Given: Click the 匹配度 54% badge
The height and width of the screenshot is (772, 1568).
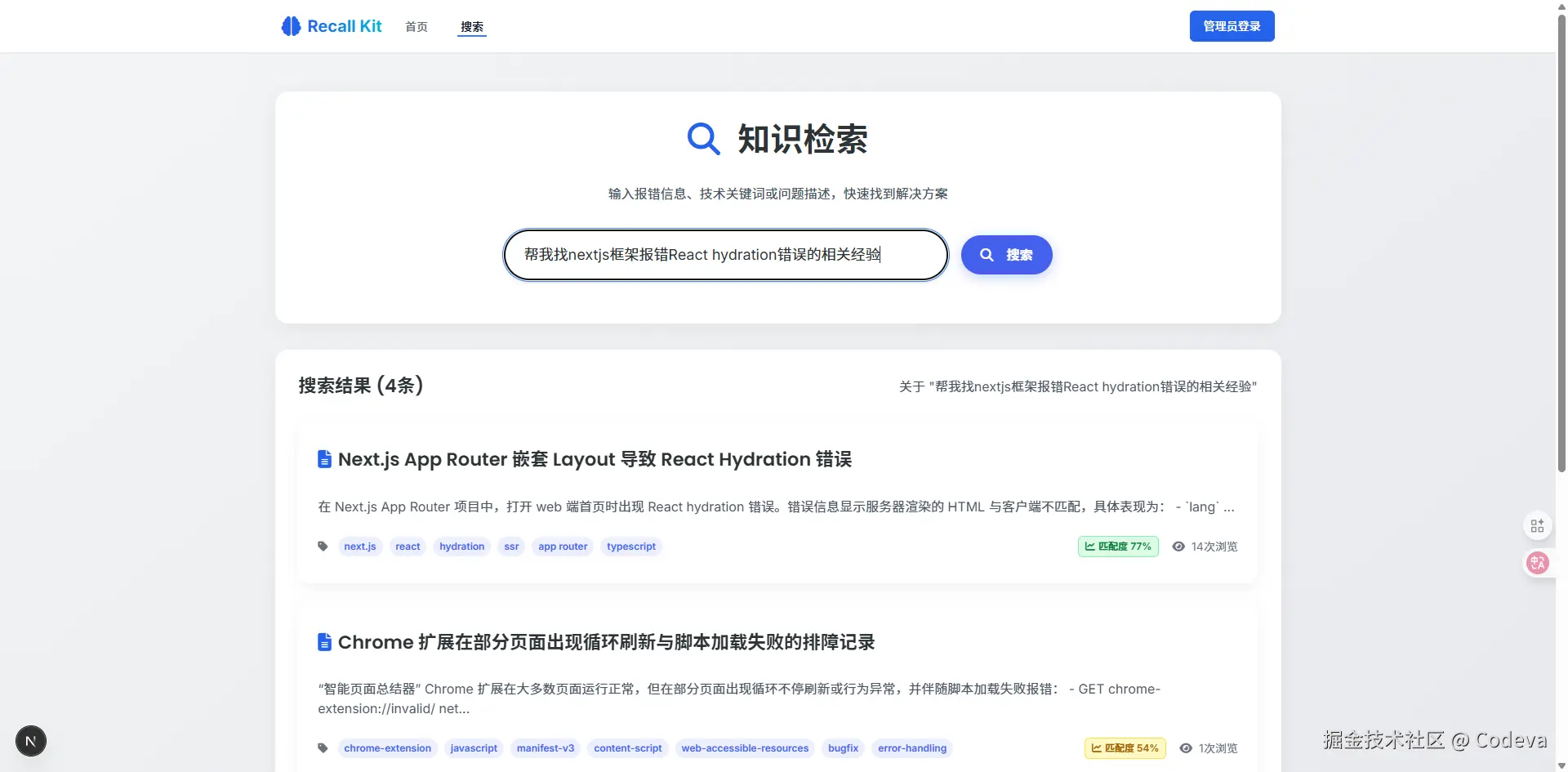Looking at the screenshot, I should pyautogui.click(x=1125, y=747).
